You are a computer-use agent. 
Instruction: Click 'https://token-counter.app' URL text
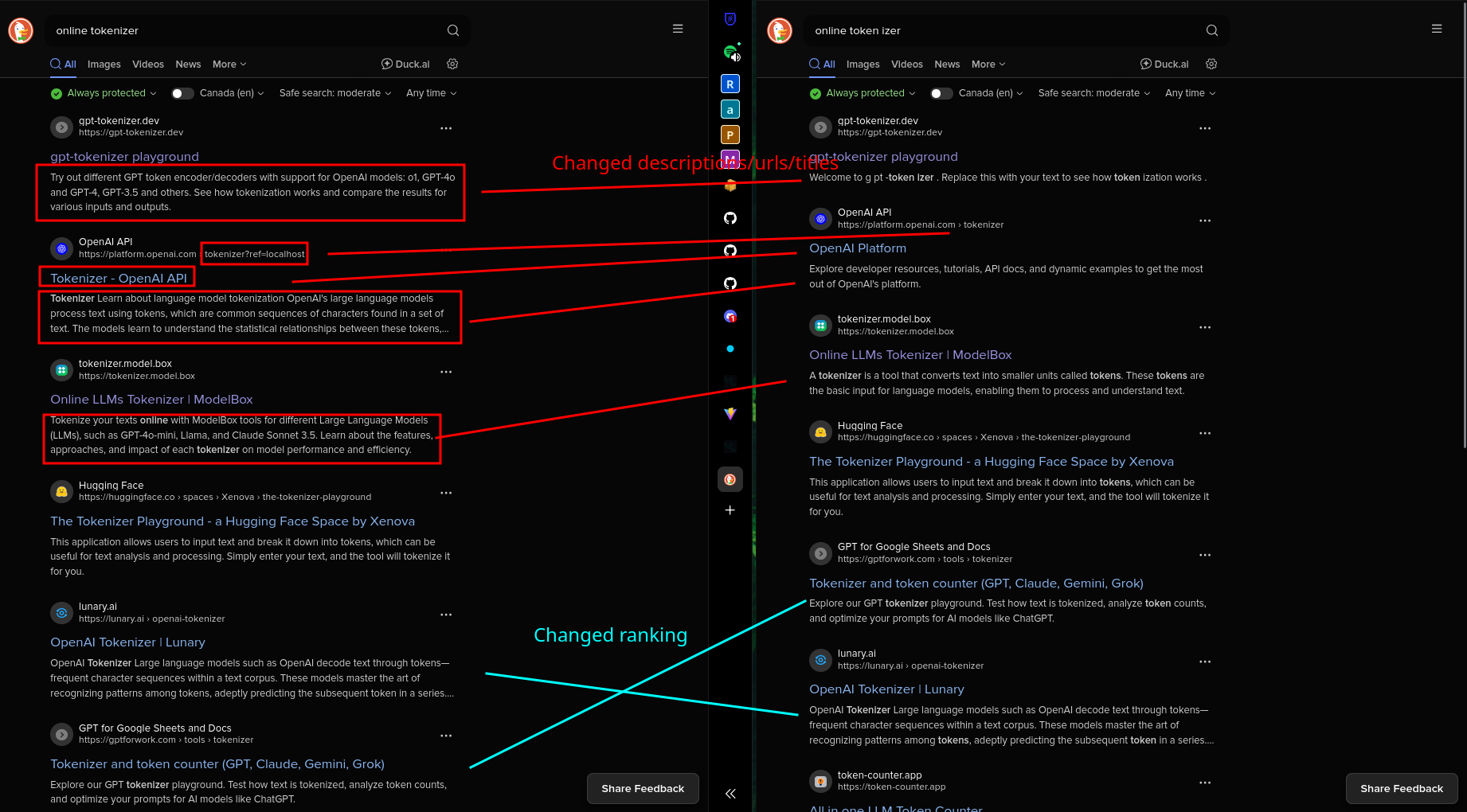tap(892, 787)
